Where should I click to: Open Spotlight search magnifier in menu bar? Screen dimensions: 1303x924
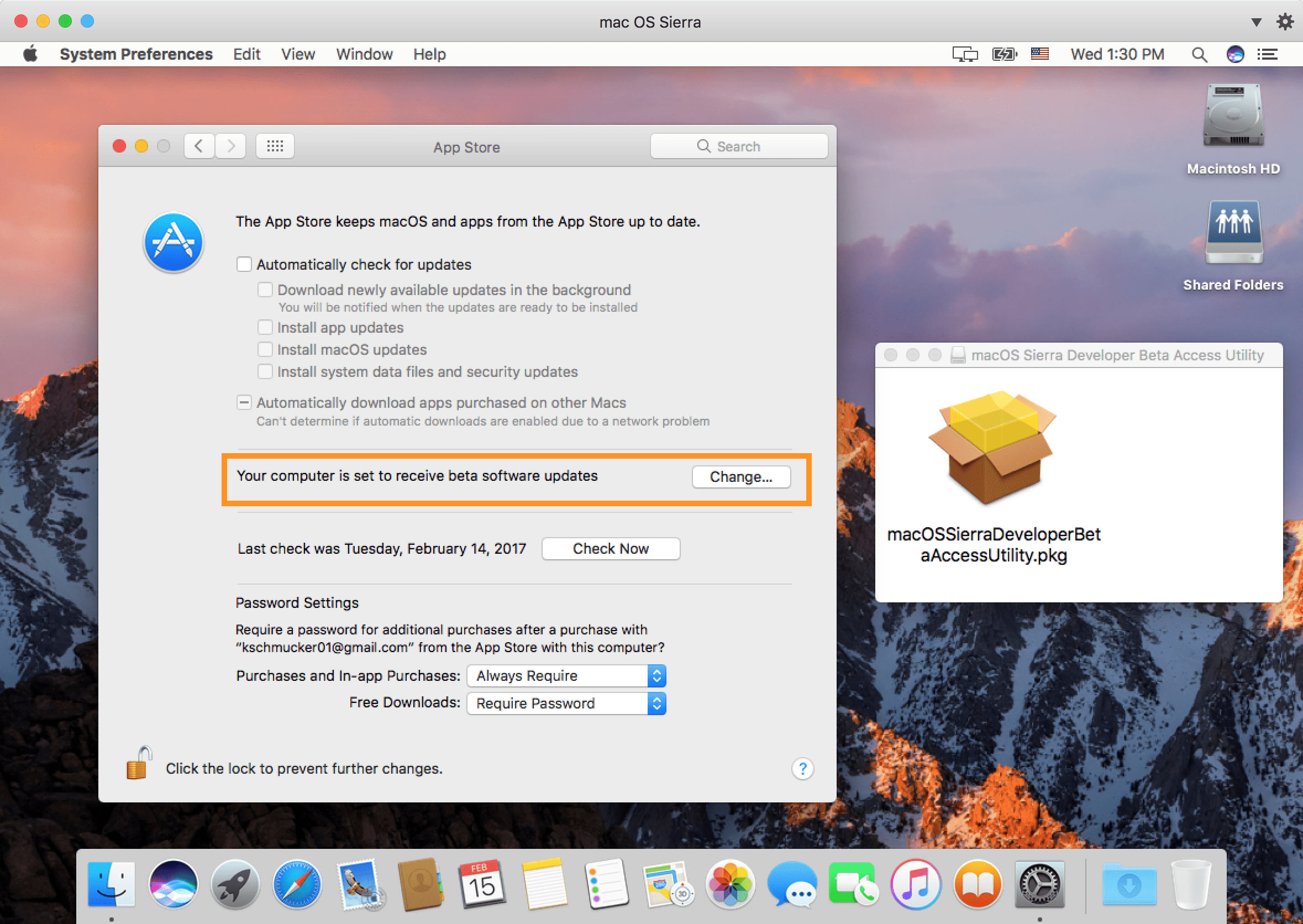coord(1200,54)
